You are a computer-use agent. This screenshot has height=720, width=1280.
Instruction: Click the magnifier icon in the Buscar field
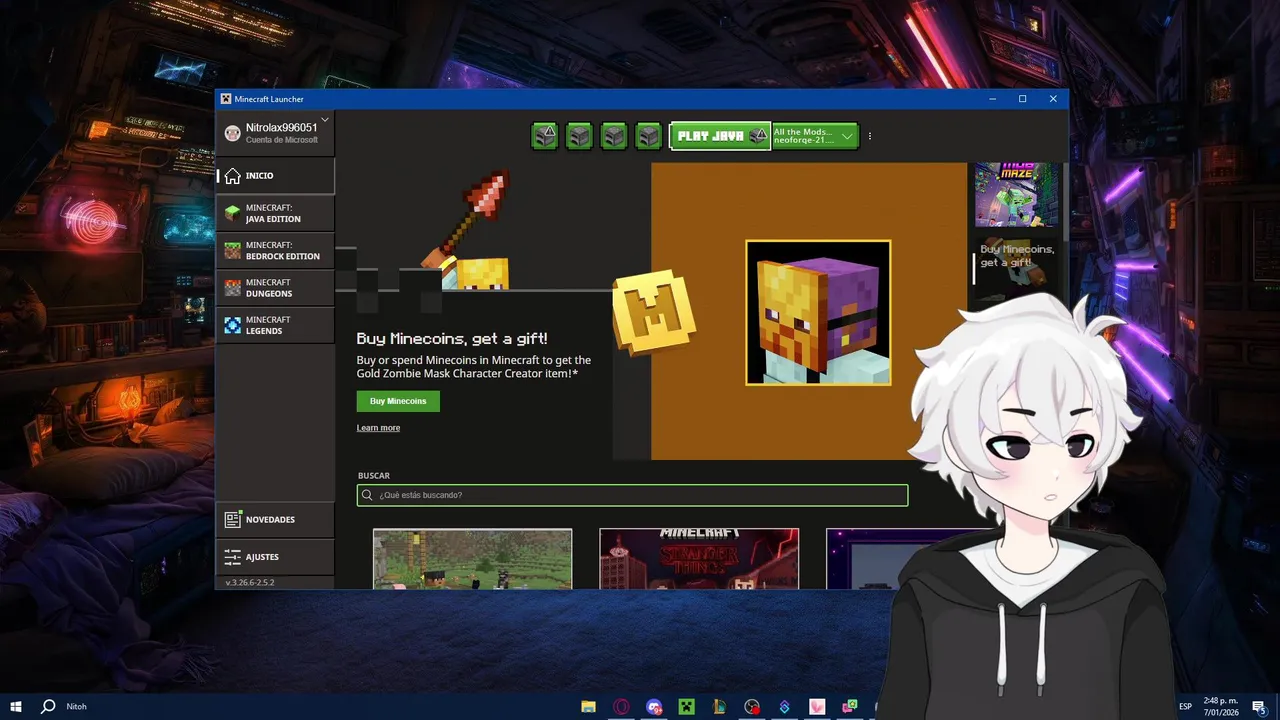(x=368, y=495)
